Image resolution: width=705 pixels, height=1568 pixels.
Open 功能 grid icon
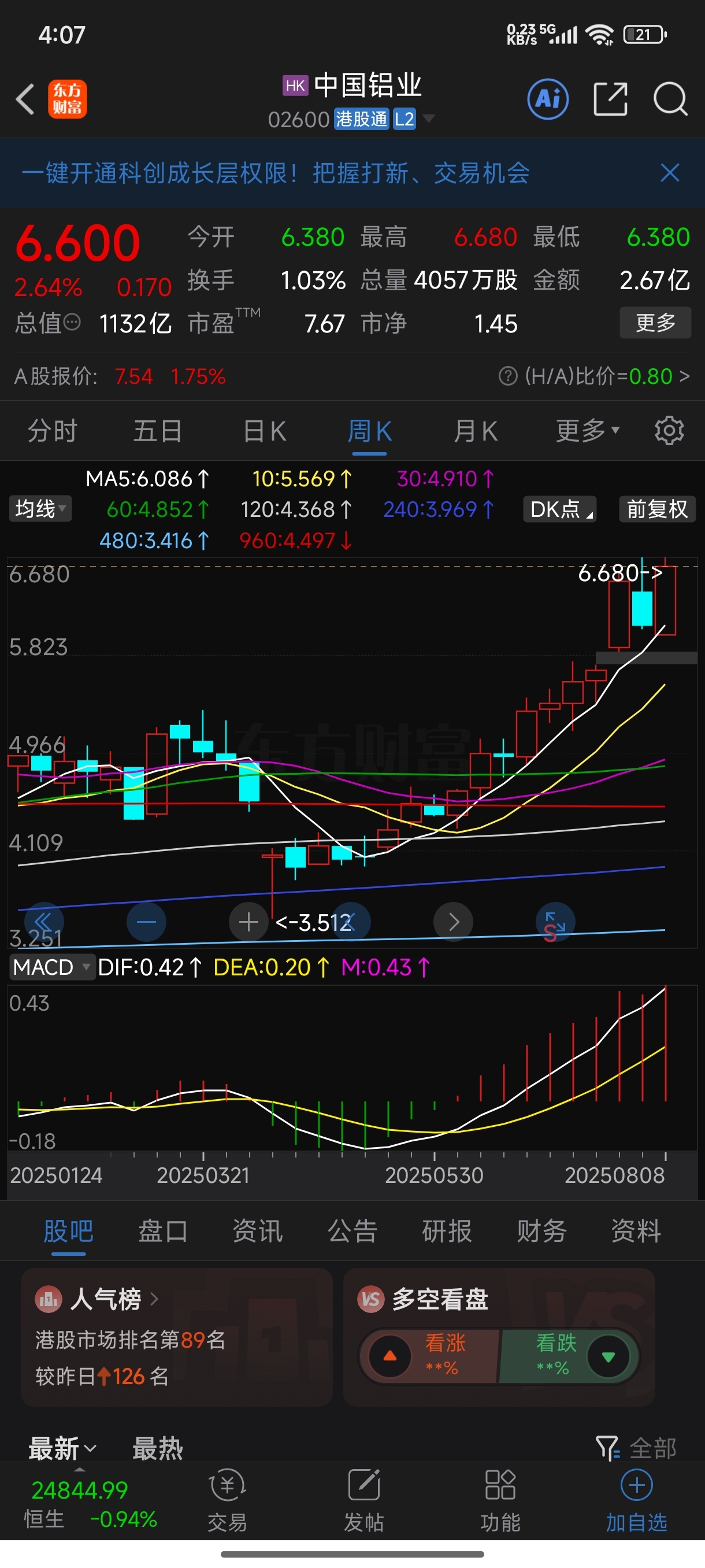click(500, 1500)
